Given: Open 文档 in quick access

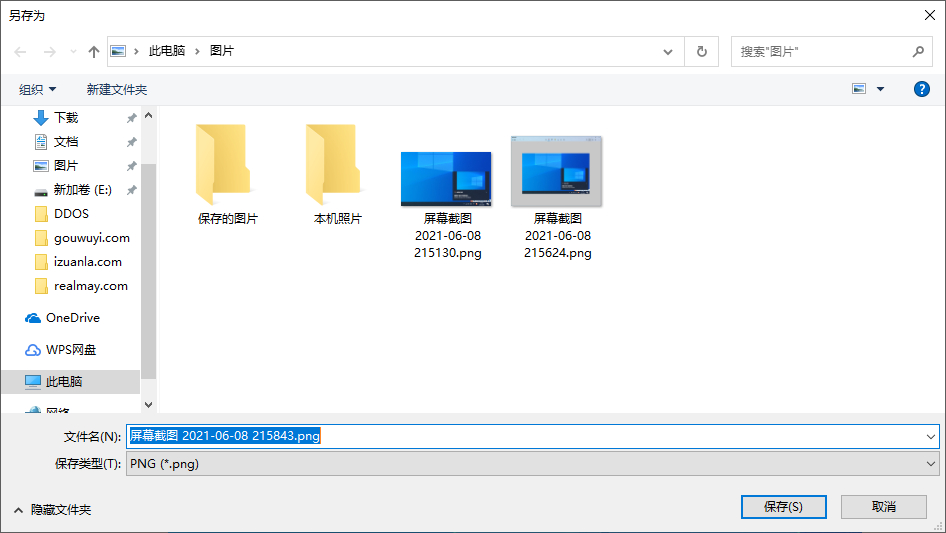Looking at the screenshot, I should (x=66, y=142).
